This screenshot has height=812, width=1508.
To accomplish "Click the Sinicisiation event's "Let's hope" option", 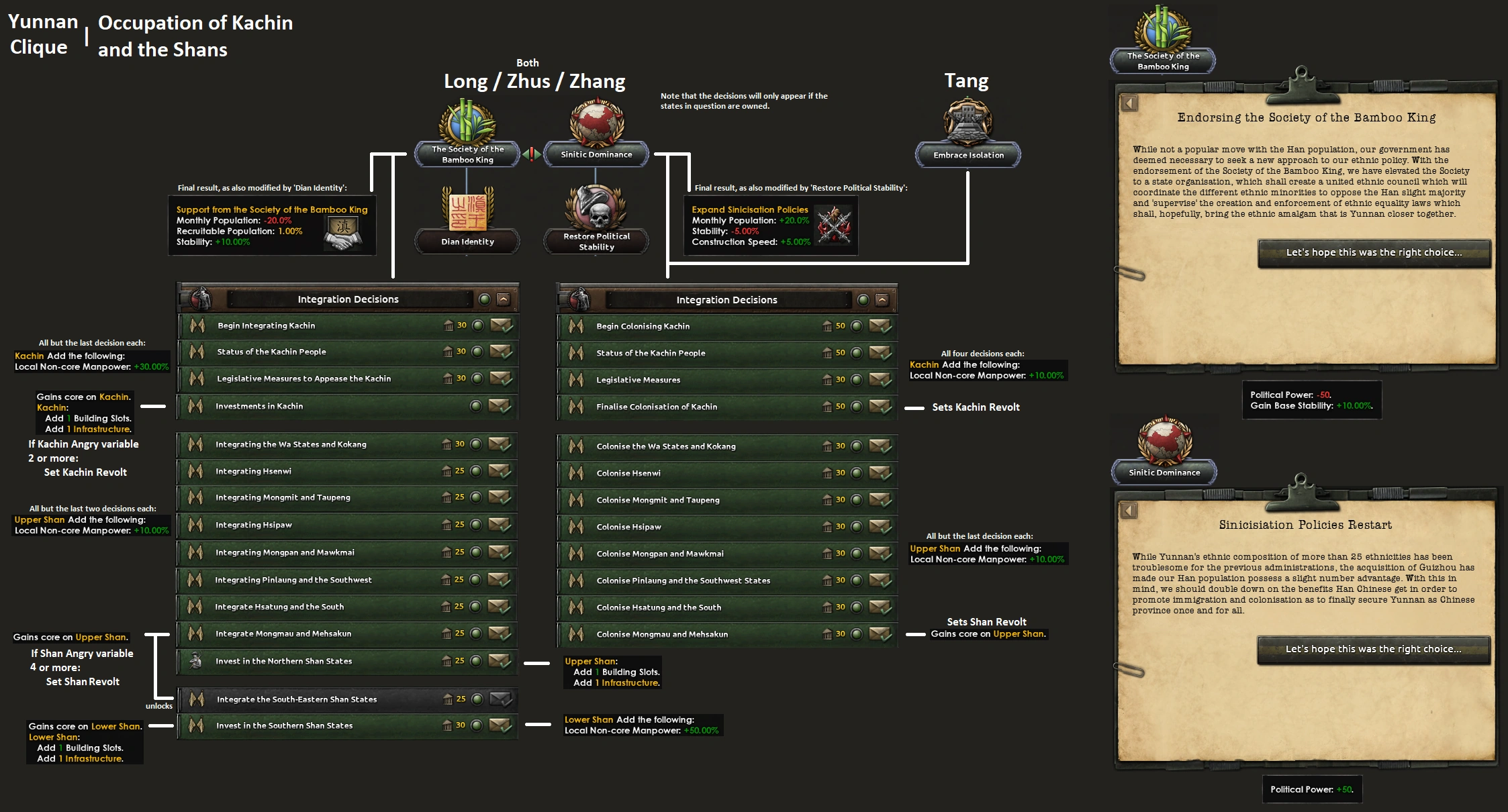I will pyautogui.click(x=1373, y=650).
